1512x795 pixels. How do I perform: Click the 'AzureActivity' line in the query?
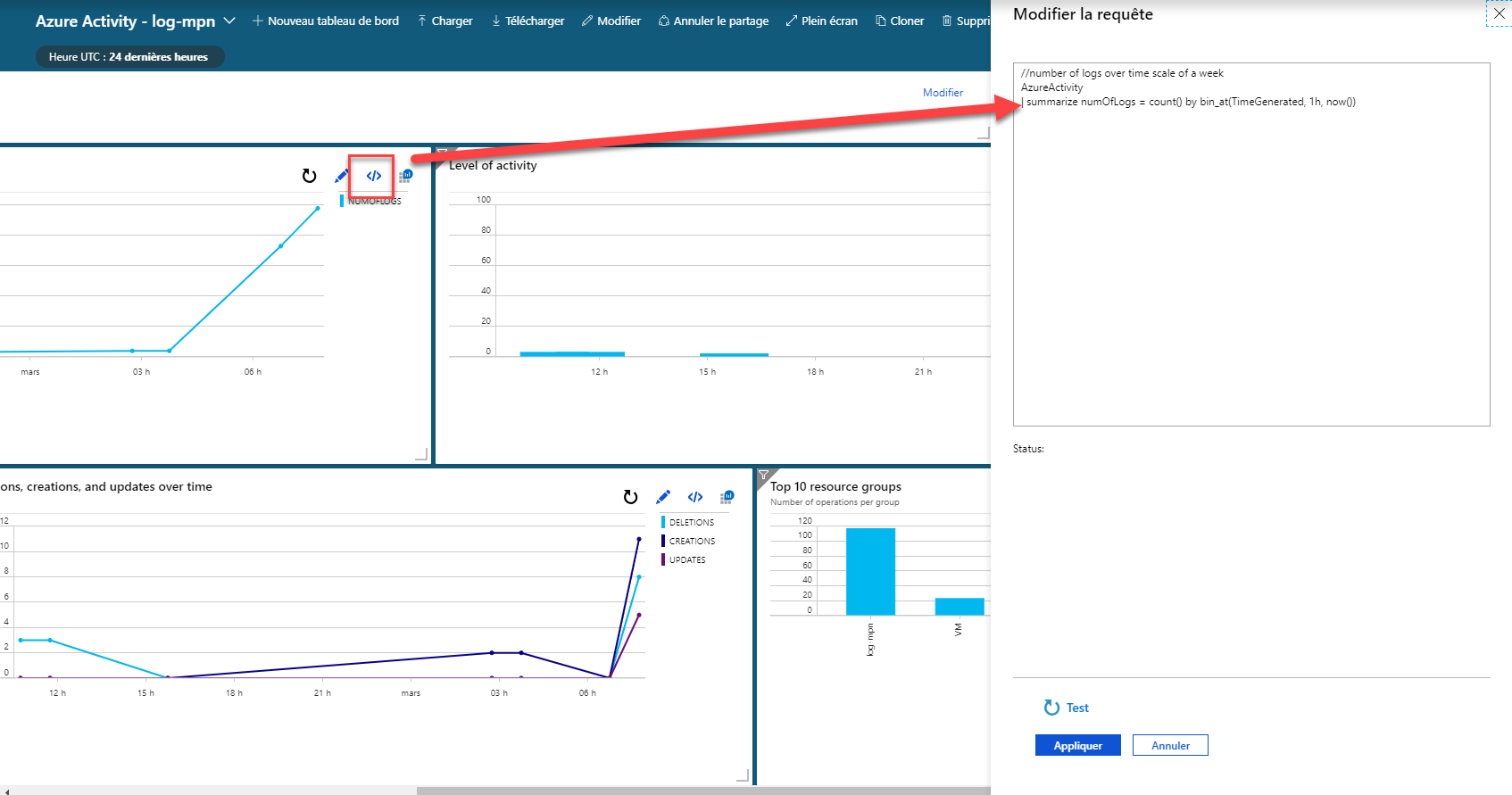1051,87
